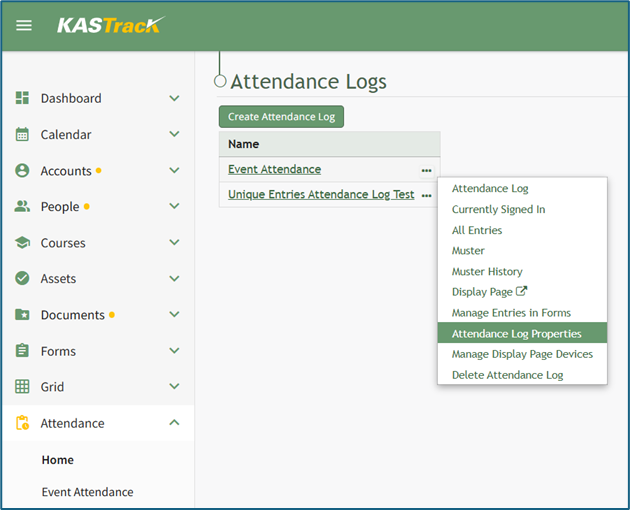This screenshot has width=630, height=510.
Task: Choose Delete Attendance Log from menu
Action: (x=507, y=375)
